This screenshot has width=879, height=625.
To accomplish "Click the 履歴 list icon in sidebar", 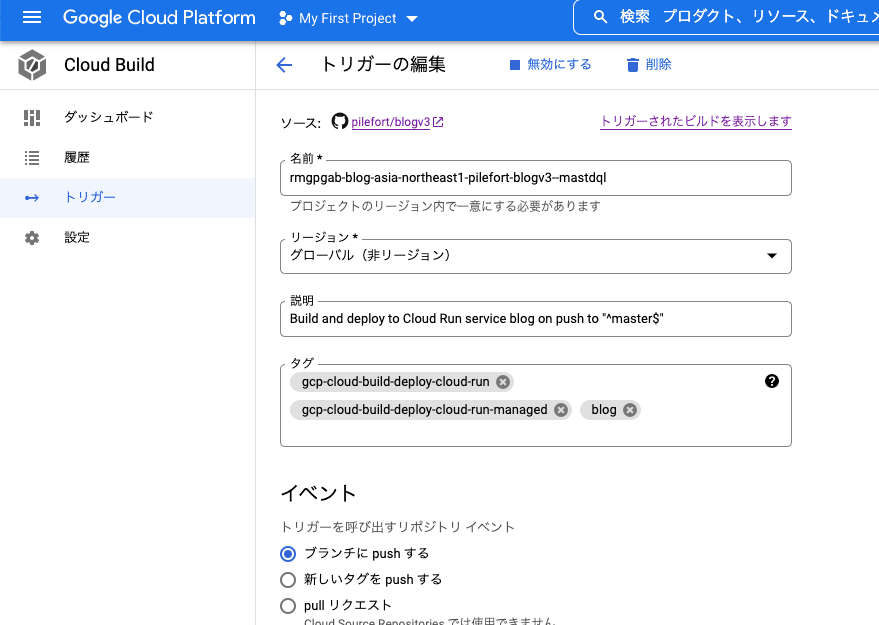I will point(31,157).
